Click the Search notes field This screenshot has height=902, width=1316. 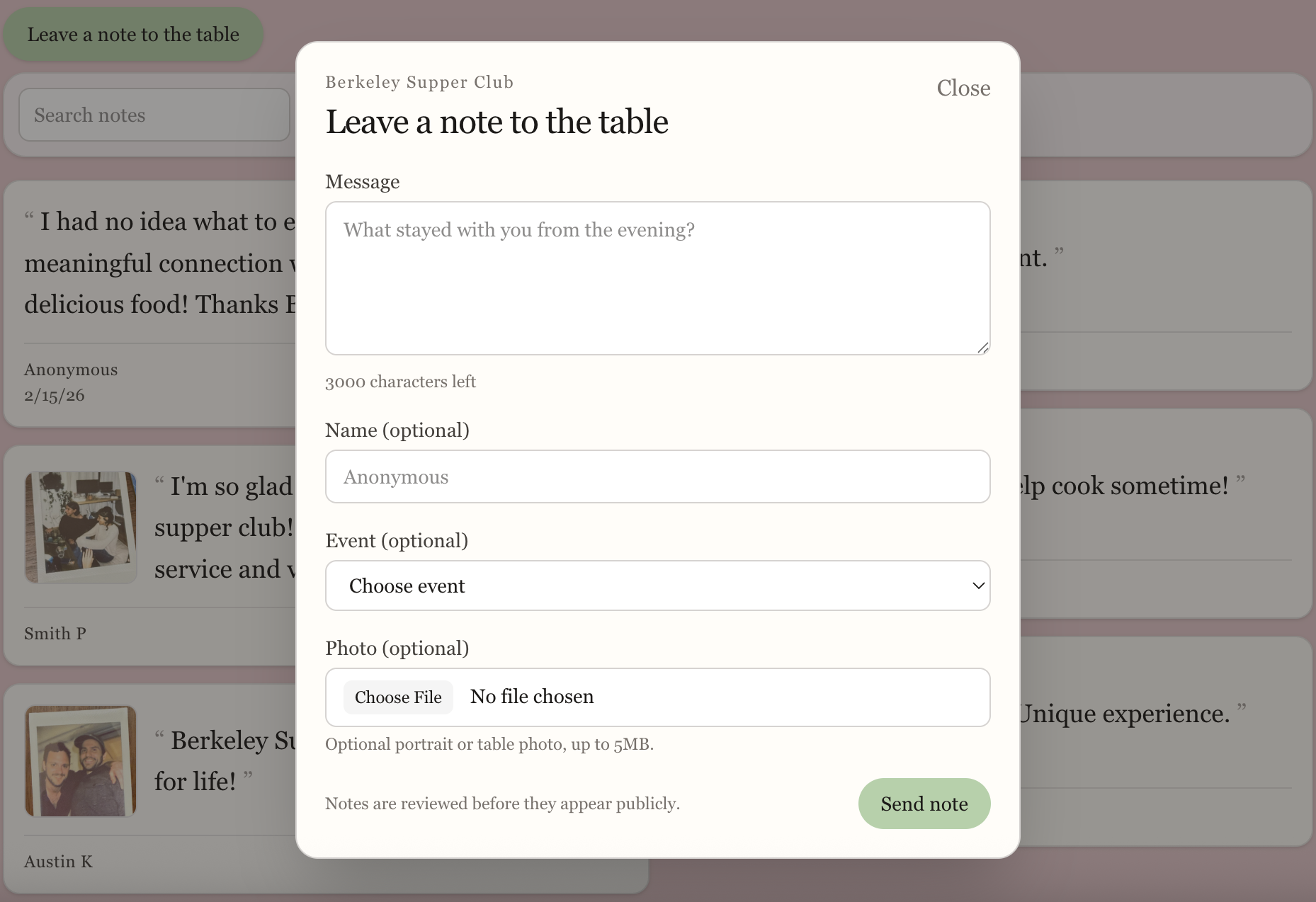coord(154,115)
